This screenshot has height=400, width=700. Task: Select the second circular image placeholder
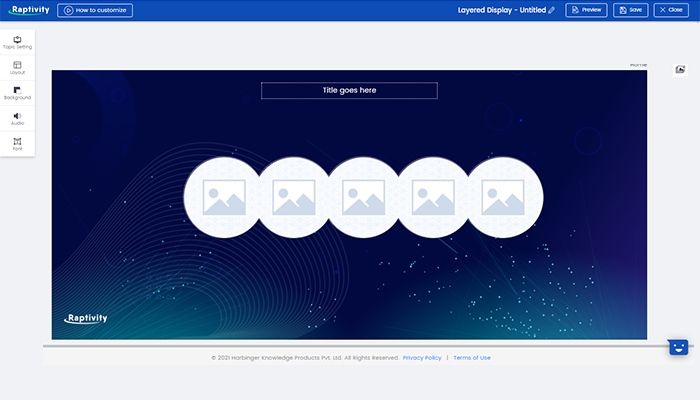[x=294, y=197]
